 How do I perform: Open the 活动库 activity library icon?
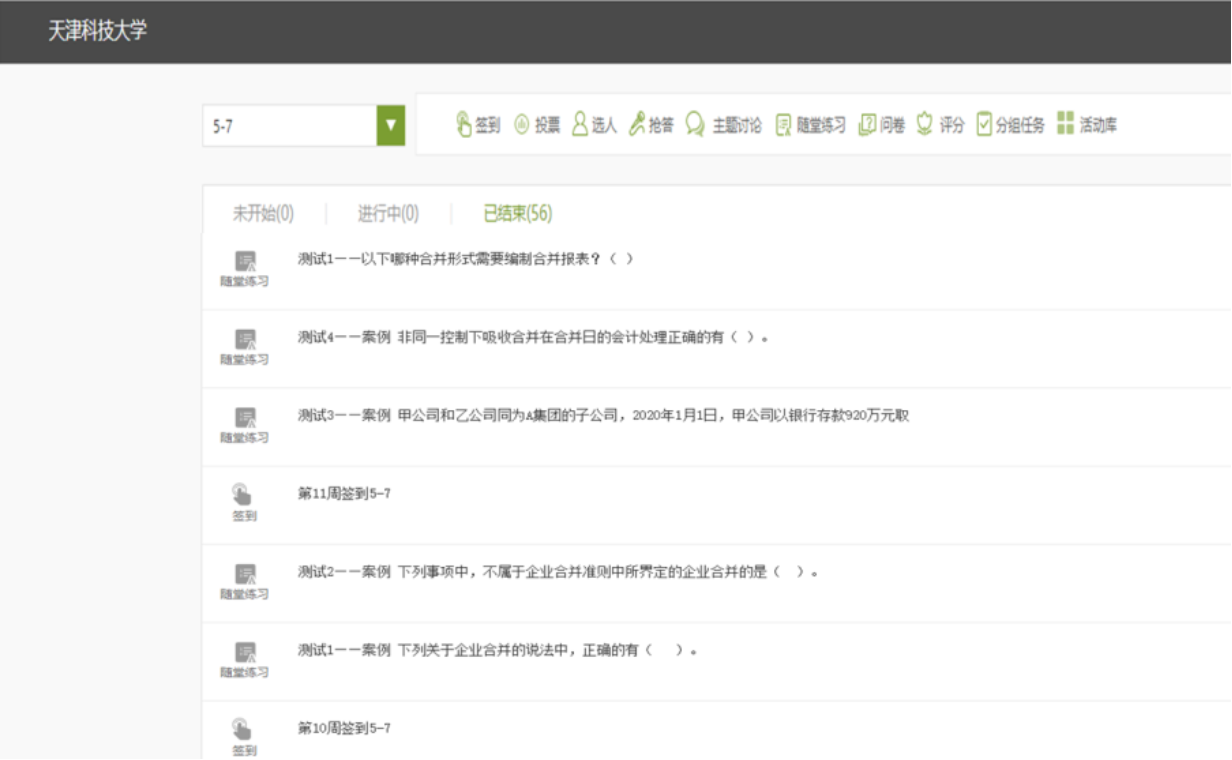tap(1065, 125)
